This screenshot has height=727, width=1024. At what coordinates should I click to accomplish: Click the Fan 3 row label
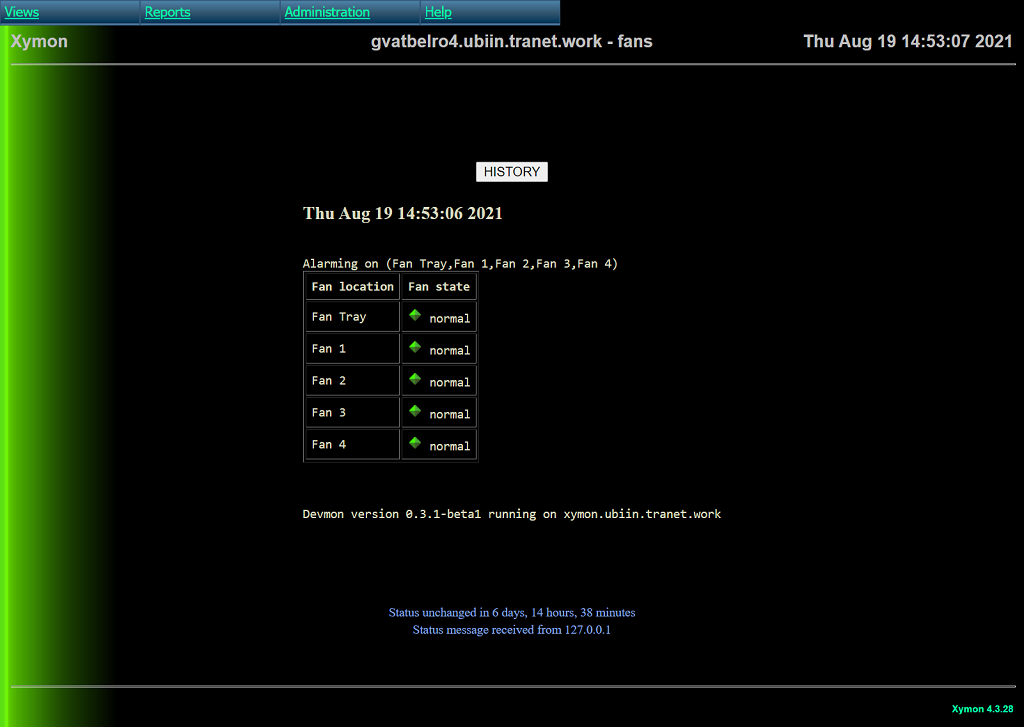(x=329, y=412)
